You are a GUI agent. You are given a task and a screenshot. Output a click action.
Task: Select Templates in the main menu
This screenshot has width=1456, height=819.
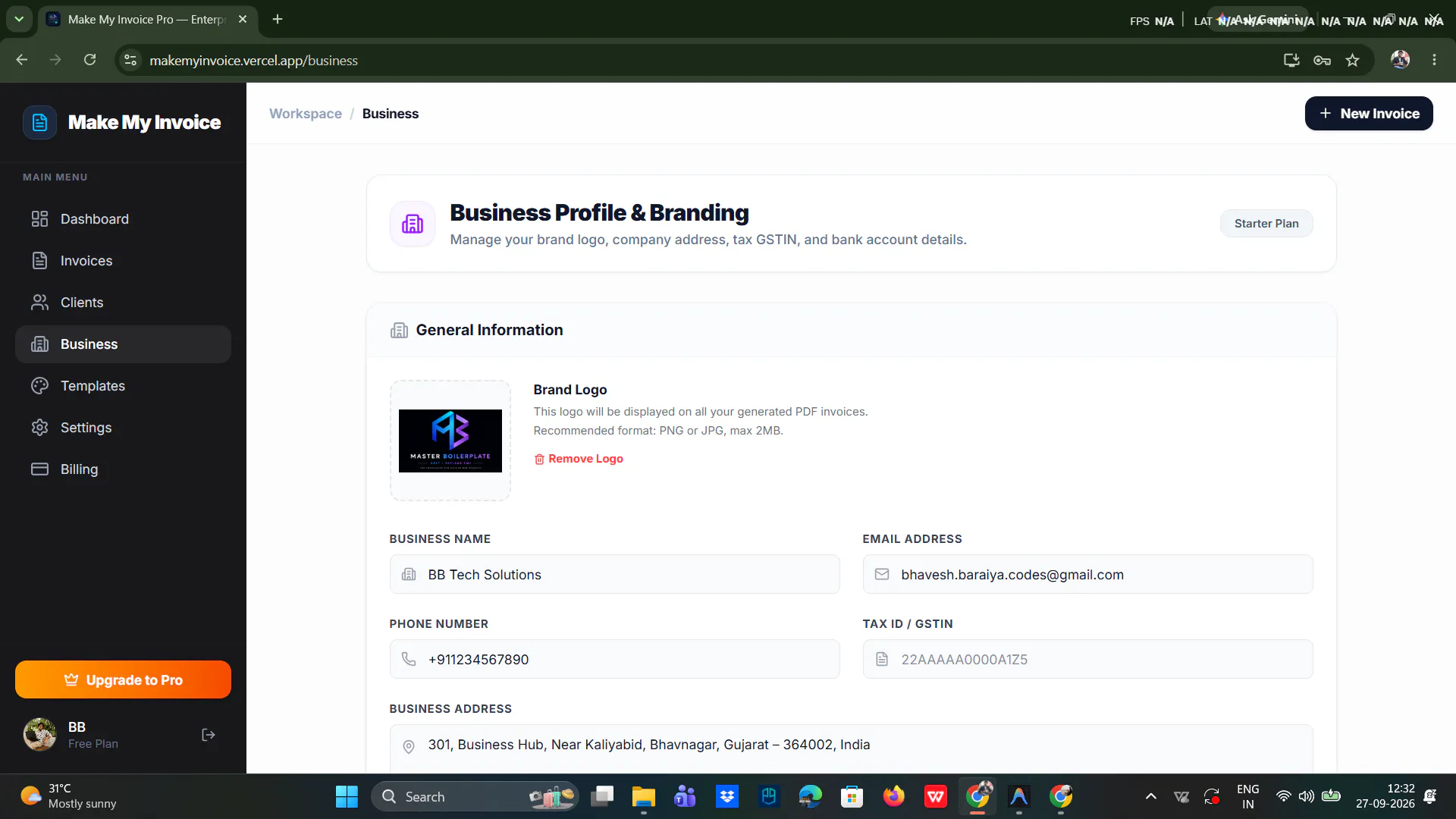pos(123,386)
